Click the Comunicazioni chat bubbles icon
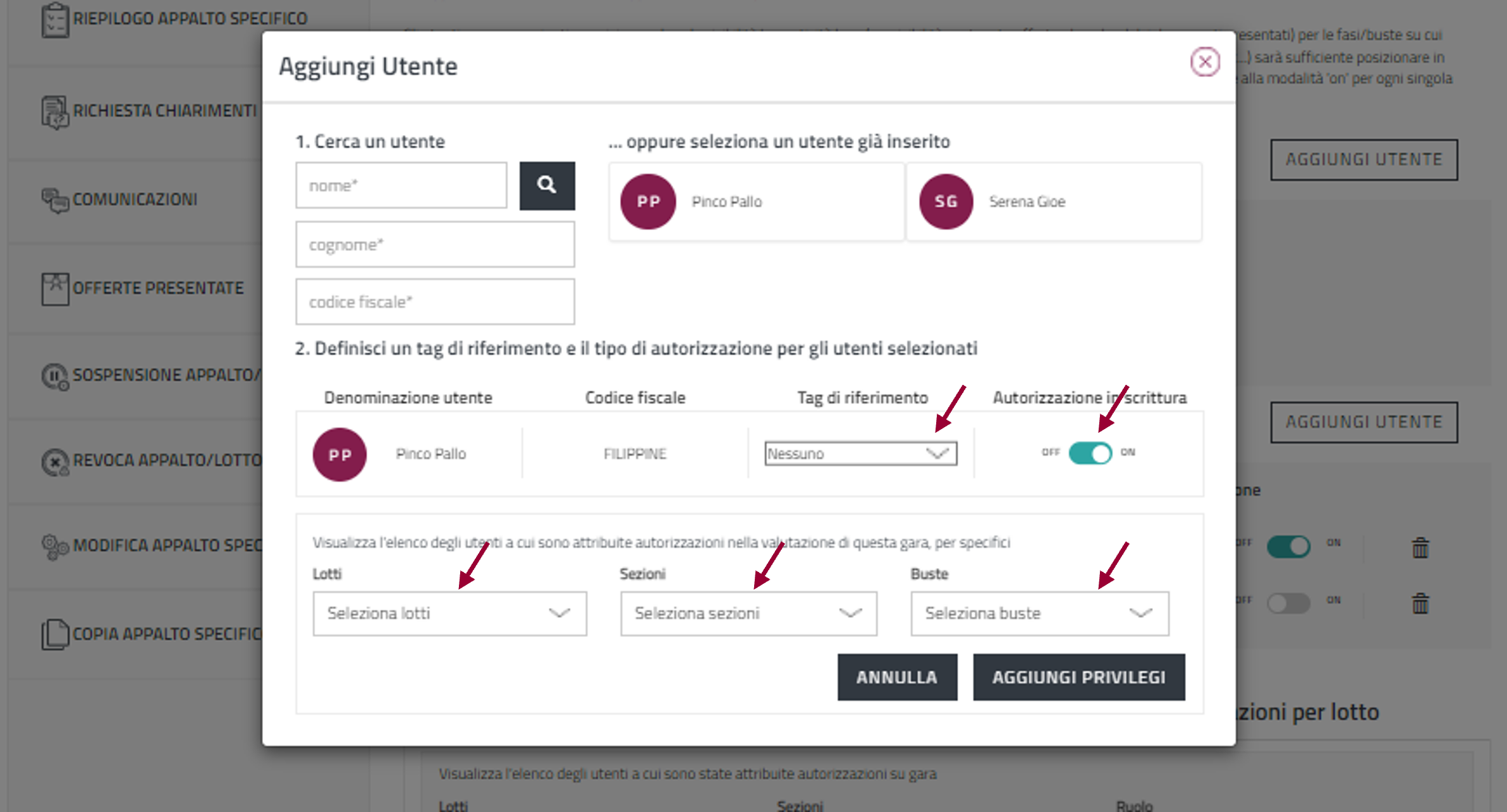Screen dimensions: 1507x812 55,200
